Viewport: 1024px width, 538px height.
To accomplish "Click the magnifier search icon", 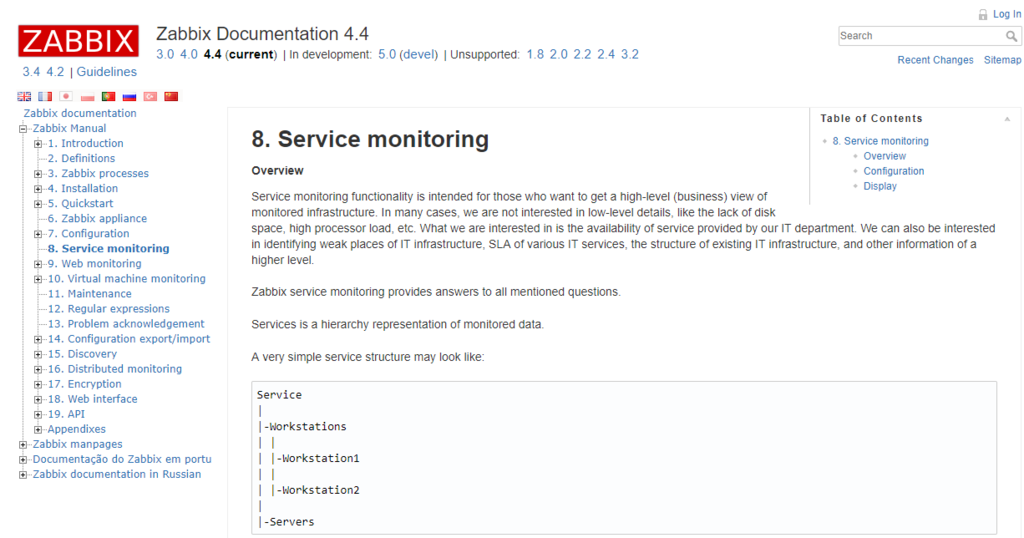I will [x=1012, y=36].
